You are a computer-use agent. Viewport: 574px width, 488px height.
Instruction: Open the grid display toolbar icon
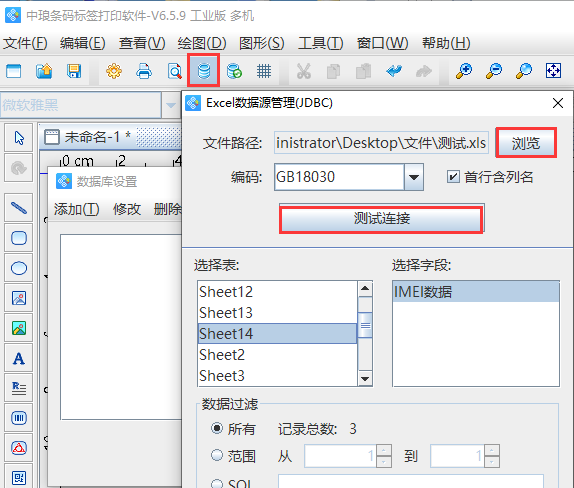264,71
